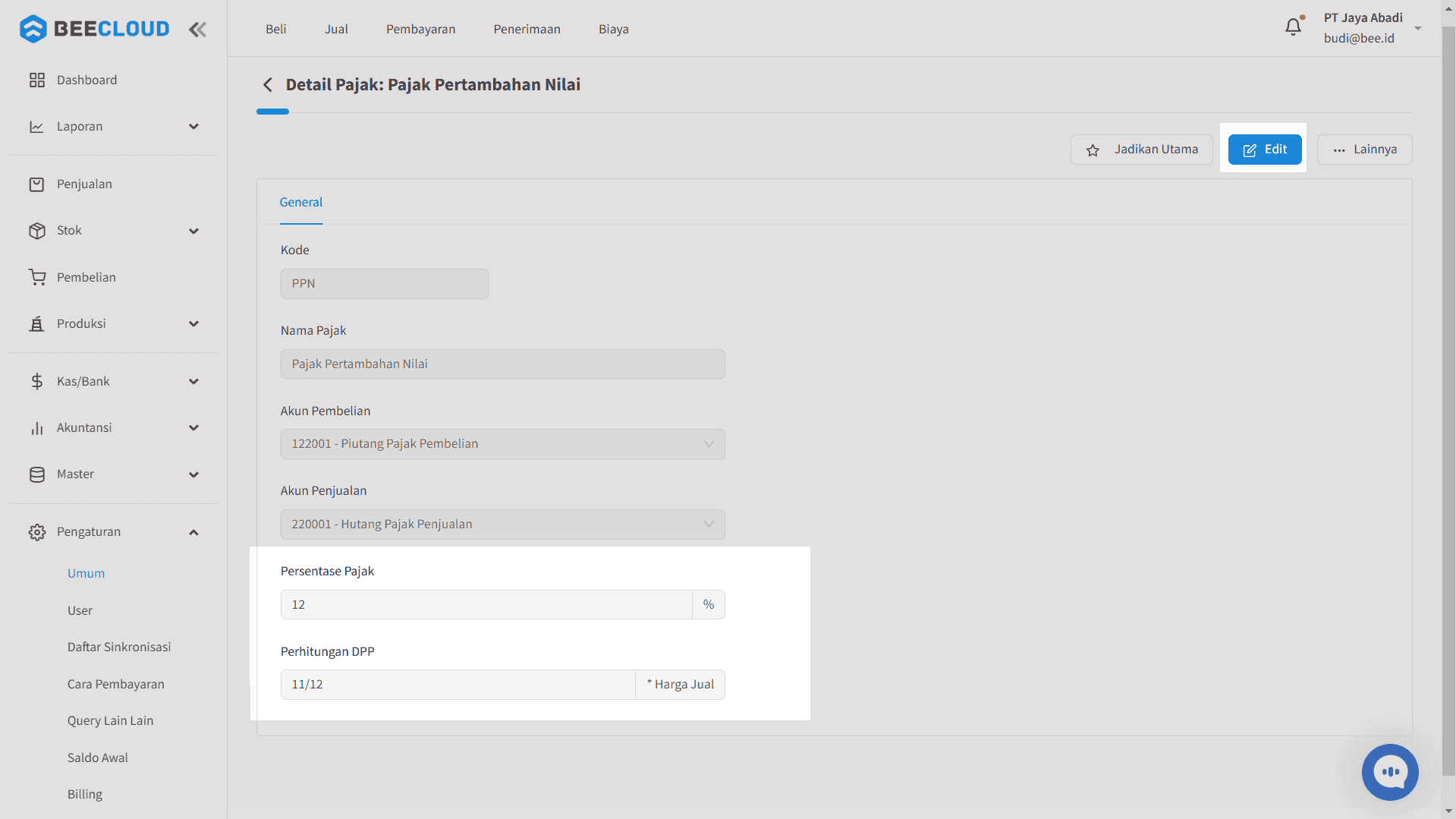Click the Stok box icon

click(36, 231)
